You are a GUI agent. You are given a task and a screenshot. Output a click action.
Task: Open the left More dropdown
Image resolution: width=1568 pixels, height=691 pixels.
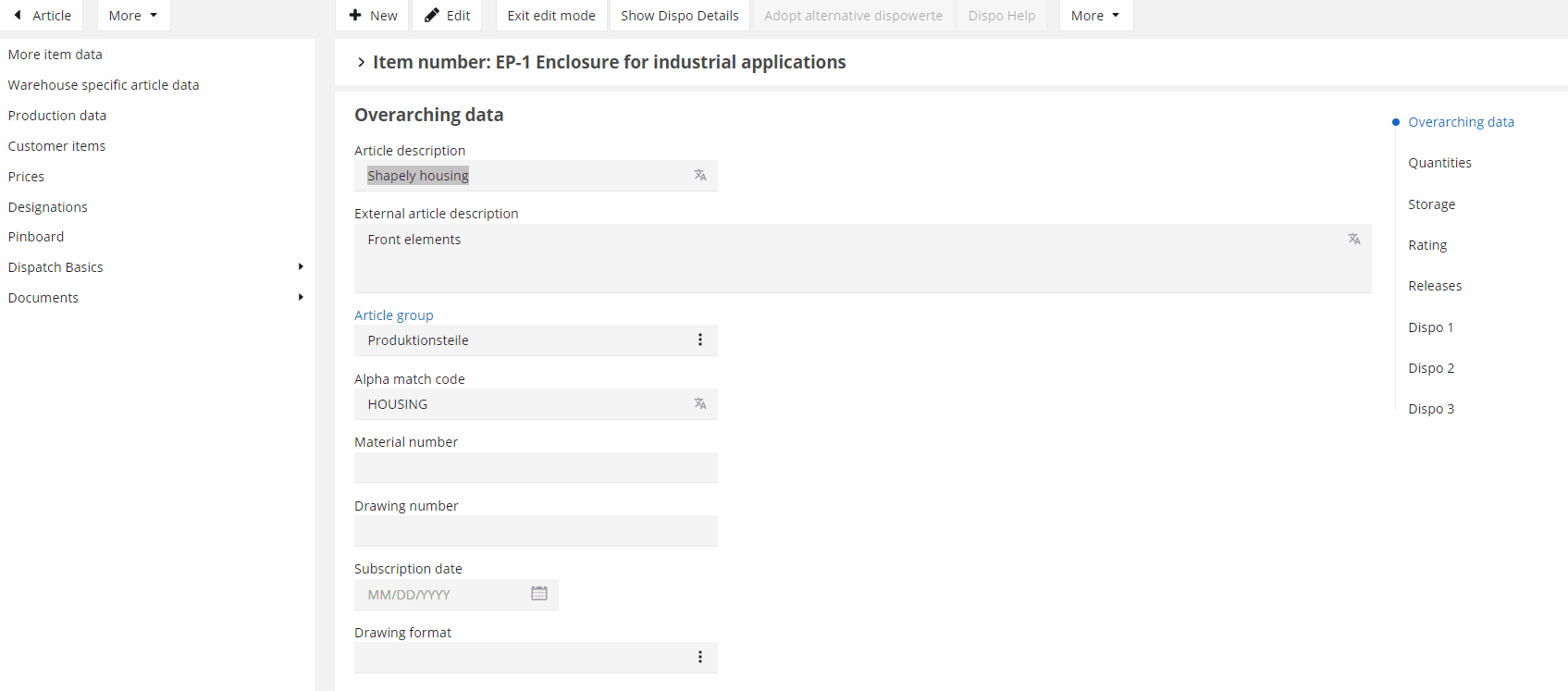point(133,15)
